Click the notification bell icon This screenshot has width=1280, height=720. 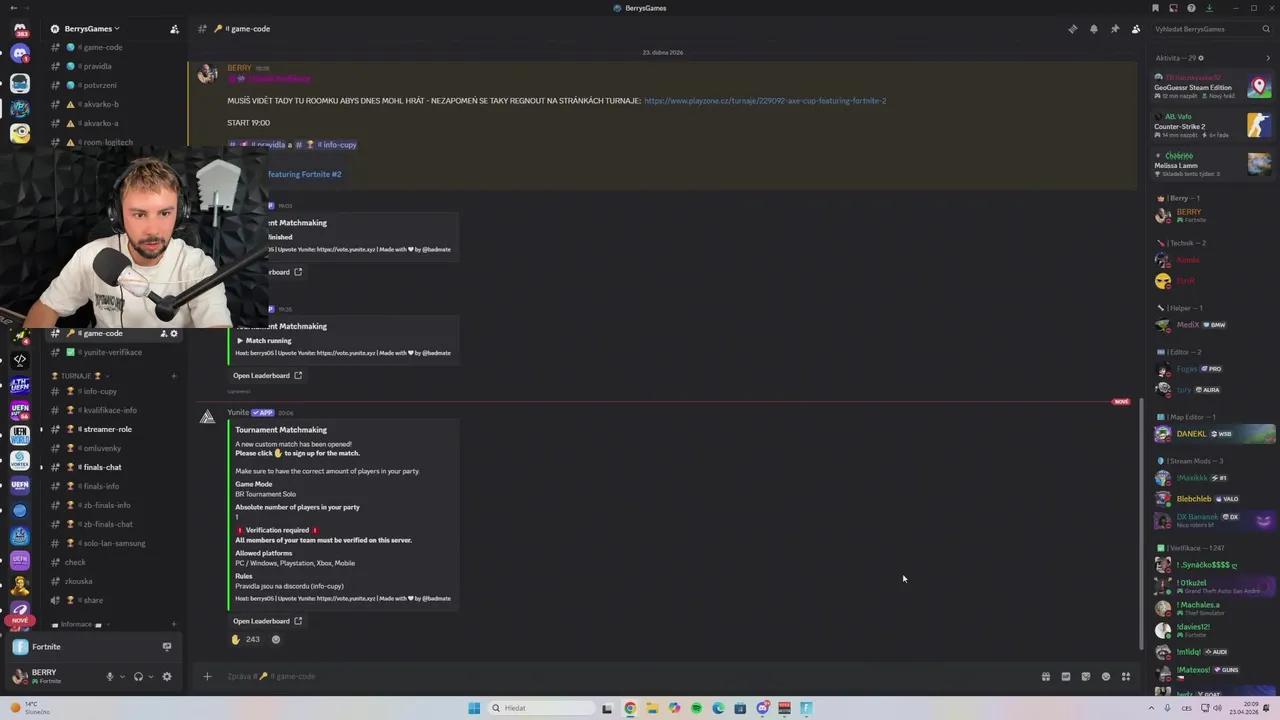coord(1094,29)
